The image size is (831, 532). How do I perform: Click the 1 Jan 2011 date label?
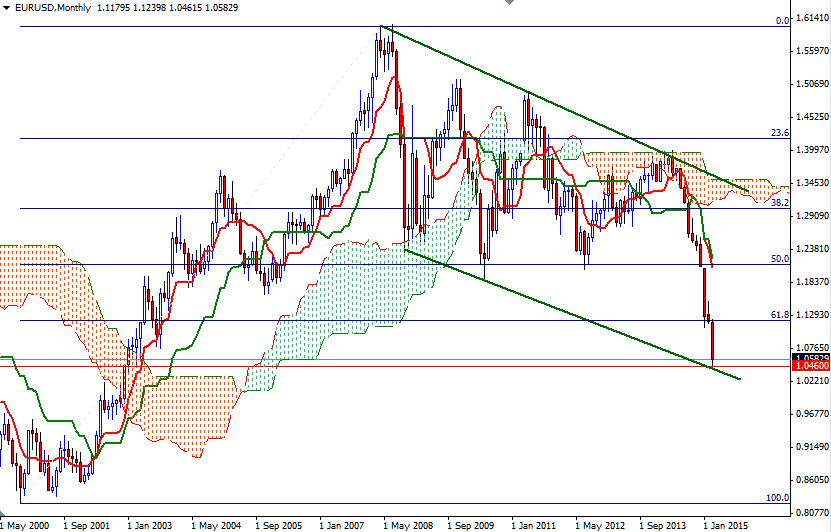[534, 526]
